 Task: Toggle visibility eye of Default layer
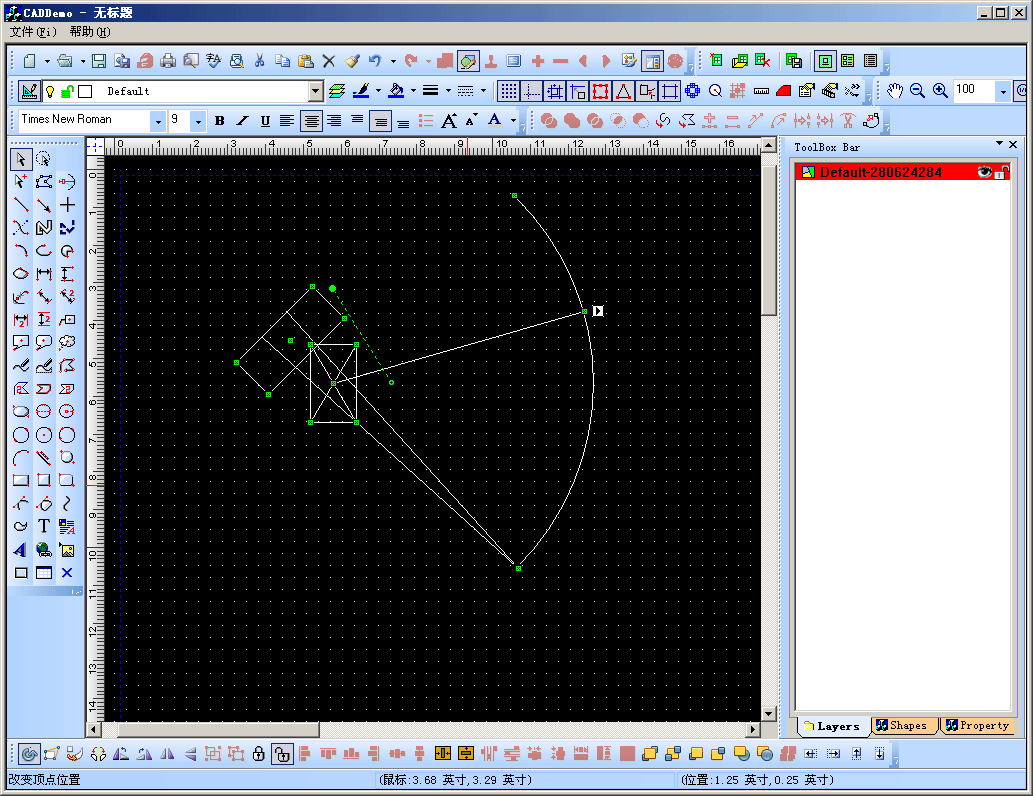984,172
